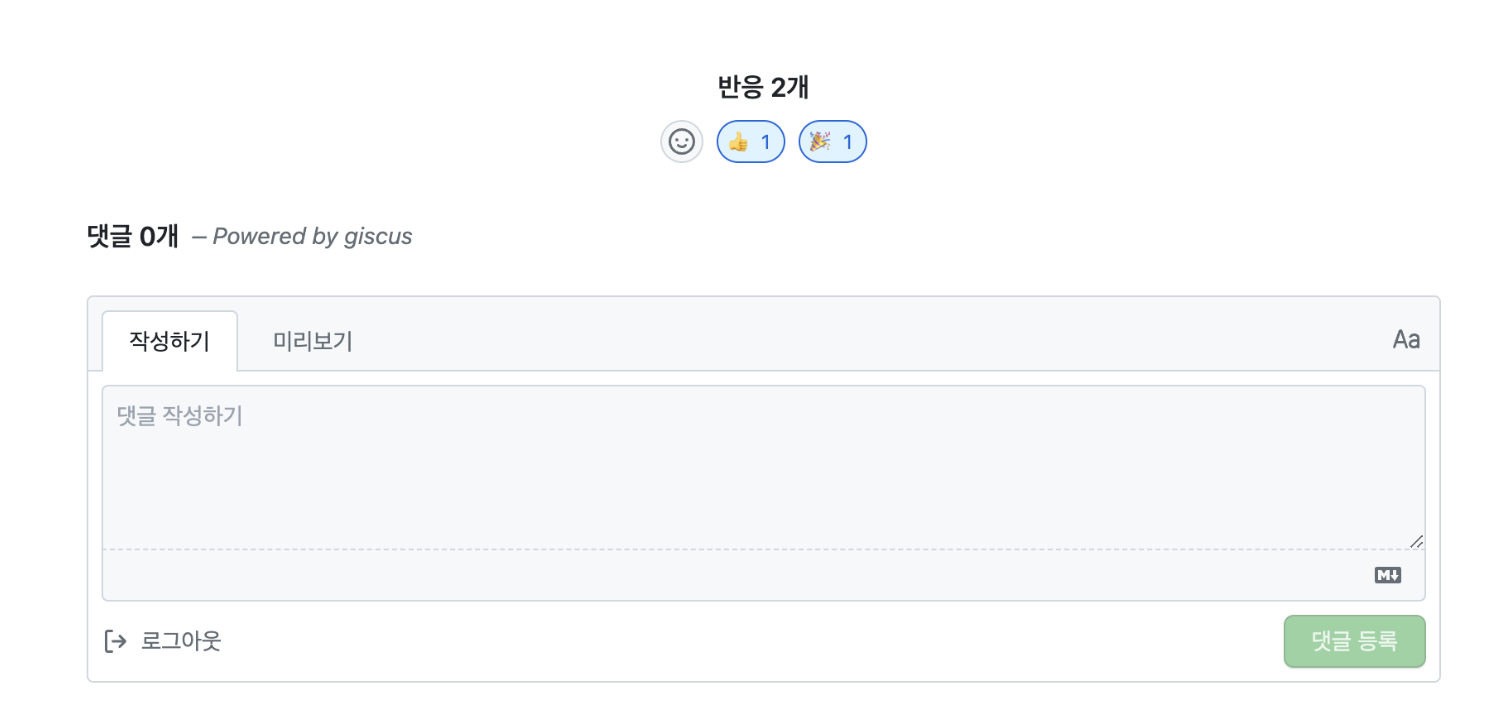1504x710 pixels.
Task: Click the count beside the party popper
Action: tap(848, 142)
